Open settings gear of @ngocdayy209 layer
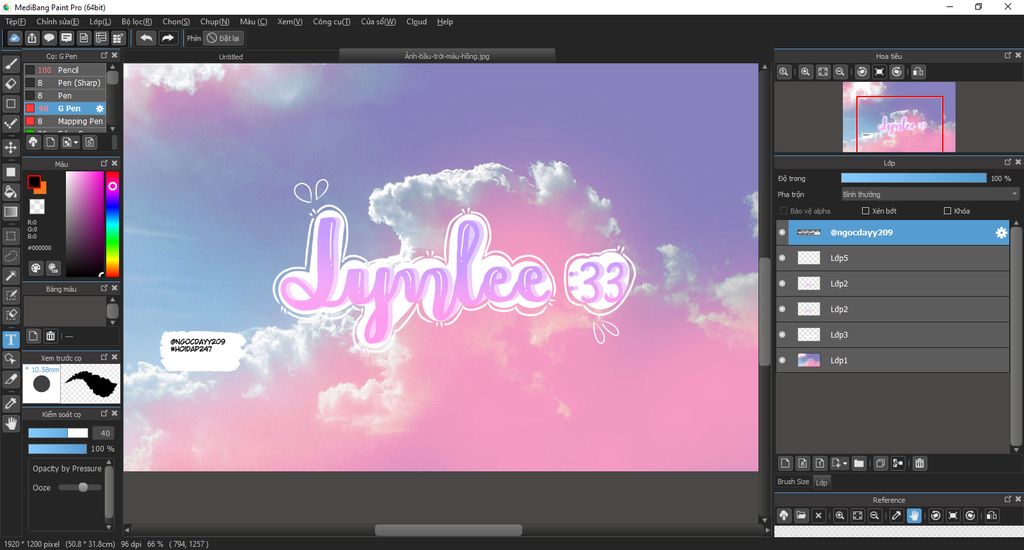Image resolution: width=1024 pixels, height=550 pixels. point(1001,233)
